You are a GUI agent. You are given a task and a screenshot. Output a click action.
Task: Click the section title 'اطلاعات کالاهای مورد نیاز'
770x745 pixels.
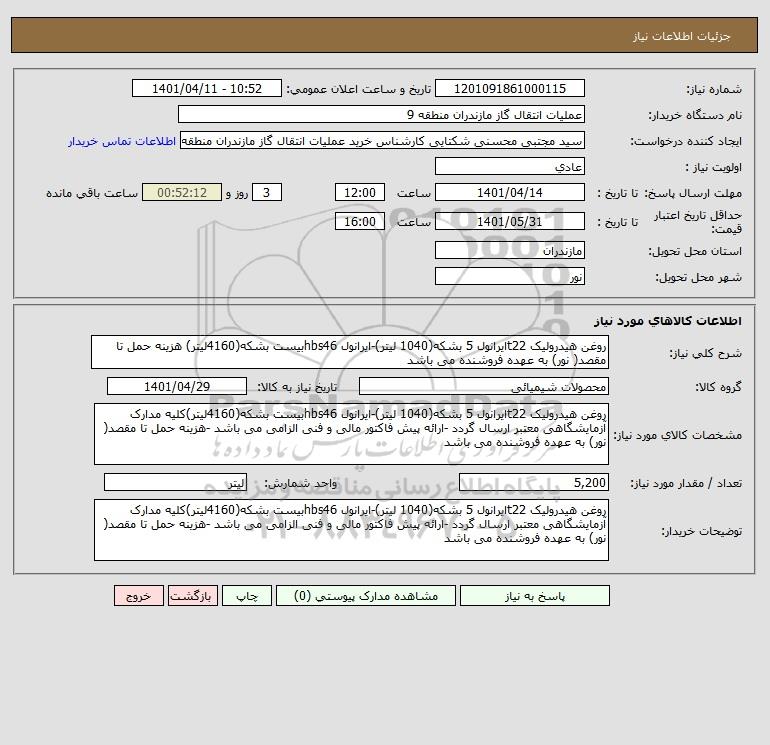(668, 321)
